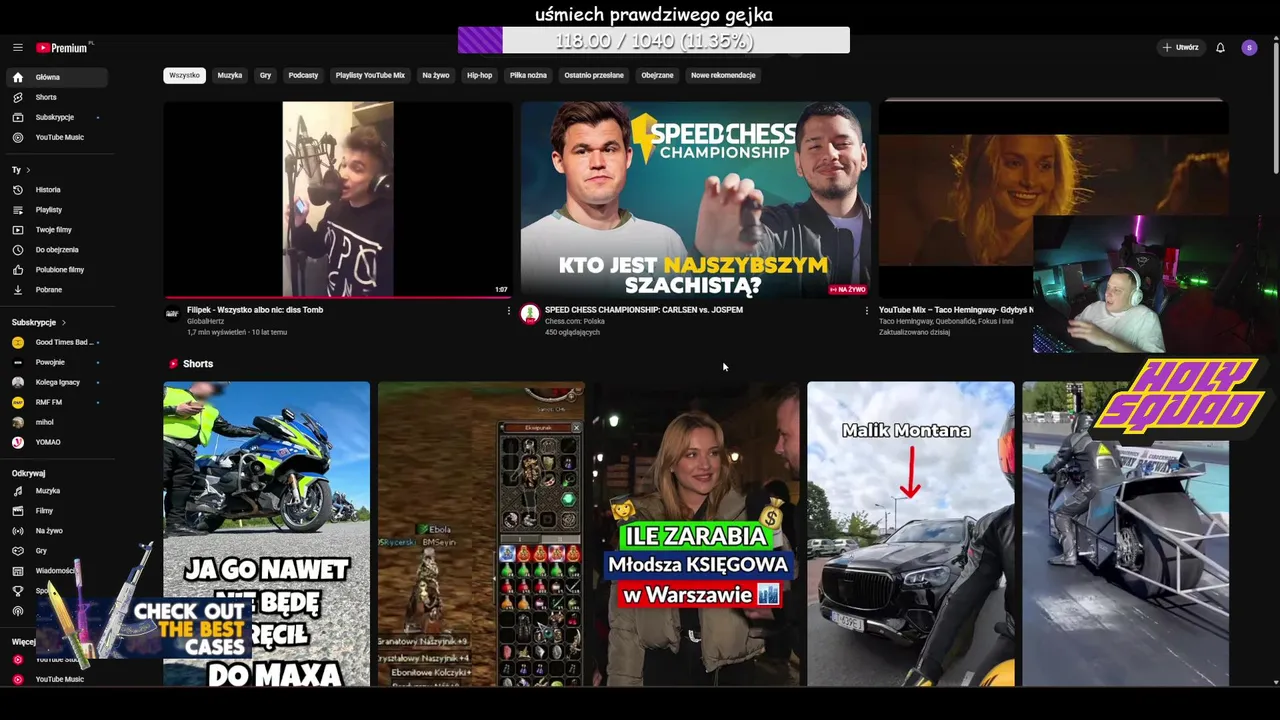
Task: Select the Hip-hop filter chip
Action: pyautogui.click(x=479, y=75)
